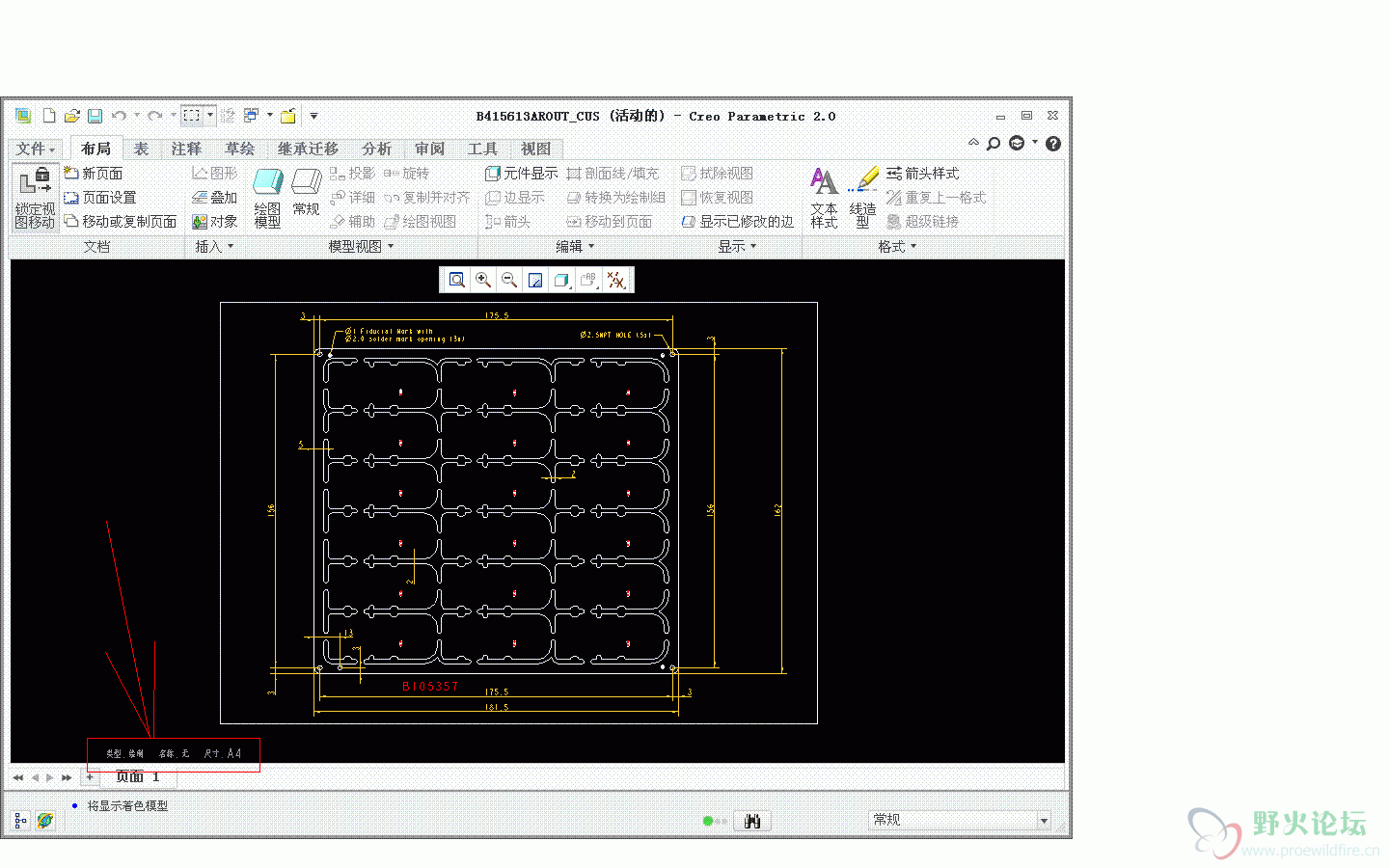Click the 常规 general view icon

[306, 193]
